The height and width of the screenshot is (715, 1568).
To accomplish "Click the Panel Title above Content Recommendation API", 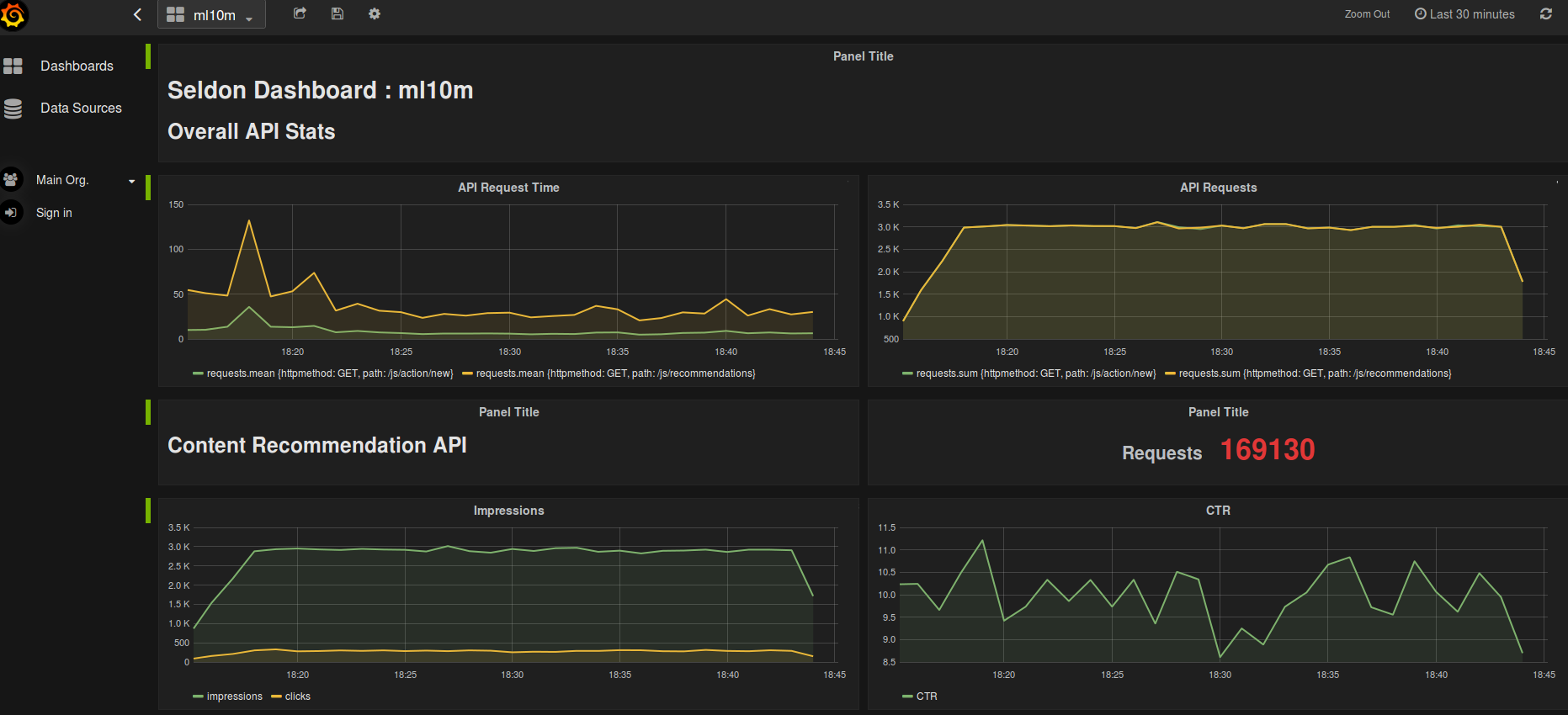I will pyautogui.click(x=508, y=412).
